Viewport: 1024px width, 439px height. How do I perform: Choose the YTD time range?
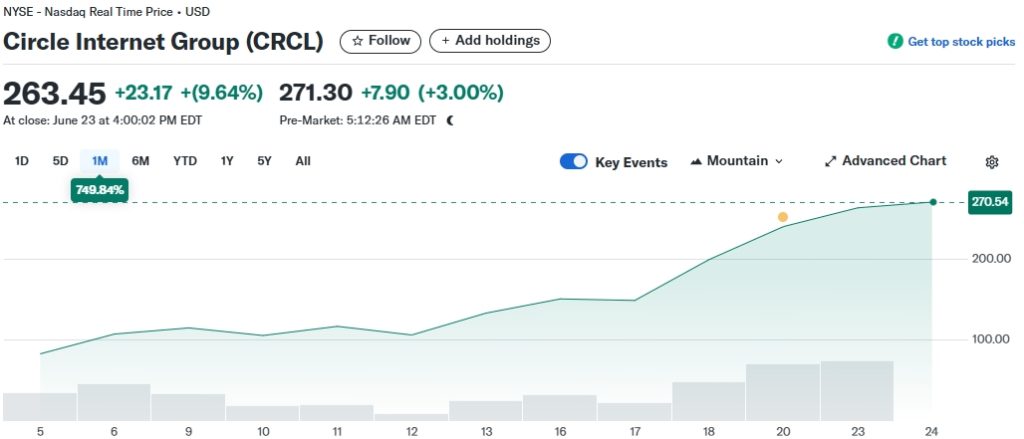point(185,161)
